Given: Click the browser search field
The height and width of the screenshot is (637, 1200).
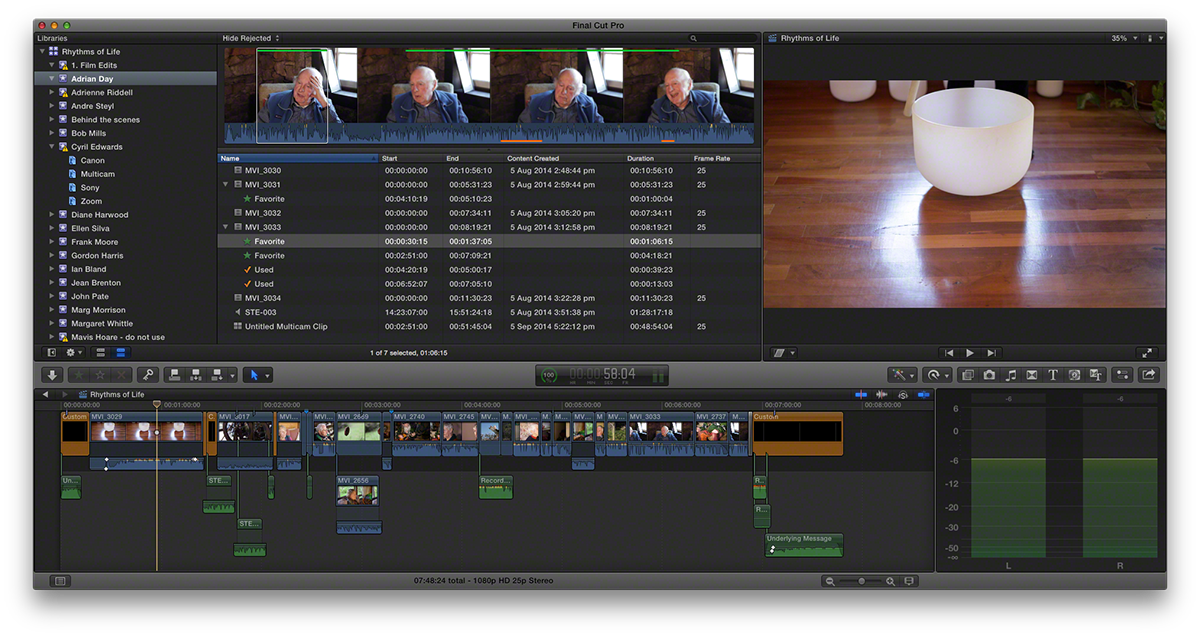Looking at the screenshot, I should [x=721, y=38].
